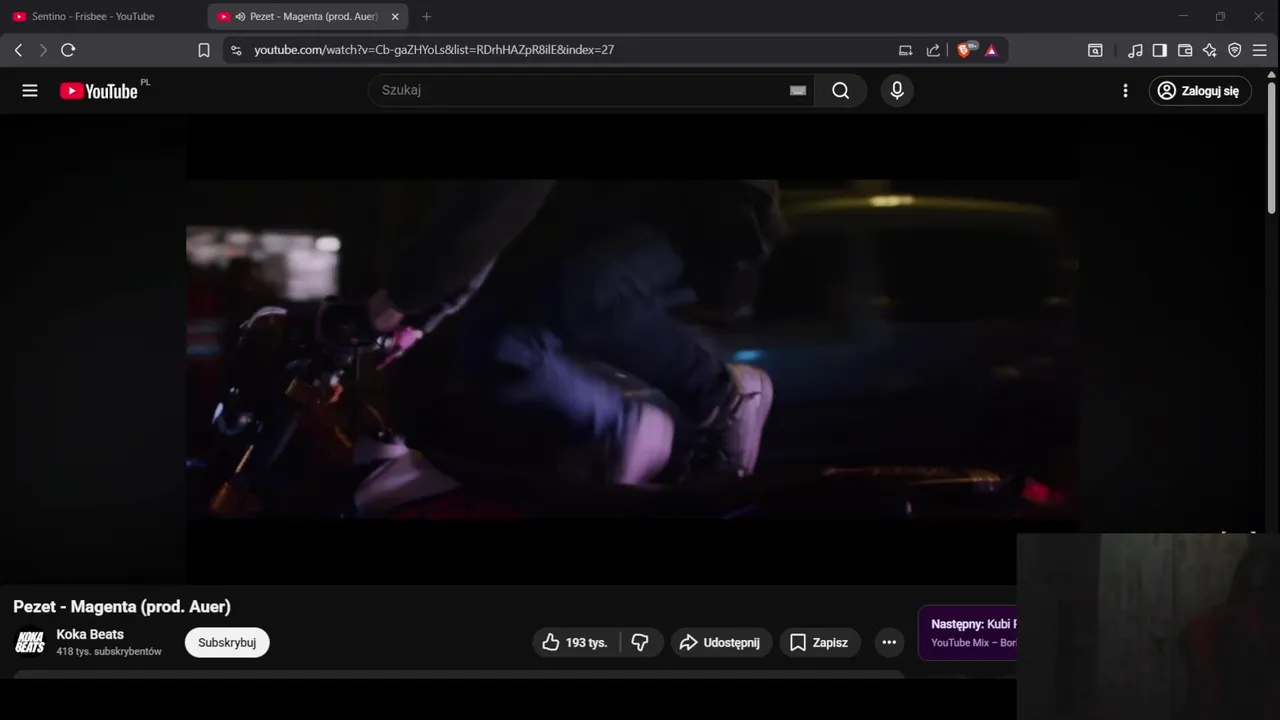This screenshot has width=1280, height=720.
Task: Share this page from the address bar
Action: (x=933, y=50)
